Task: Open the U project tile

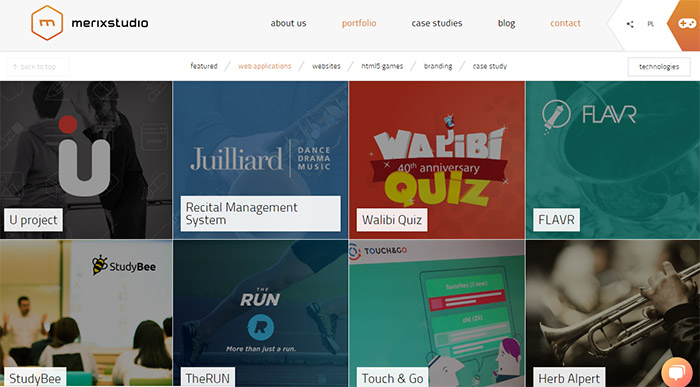Action: pos(86,160)
